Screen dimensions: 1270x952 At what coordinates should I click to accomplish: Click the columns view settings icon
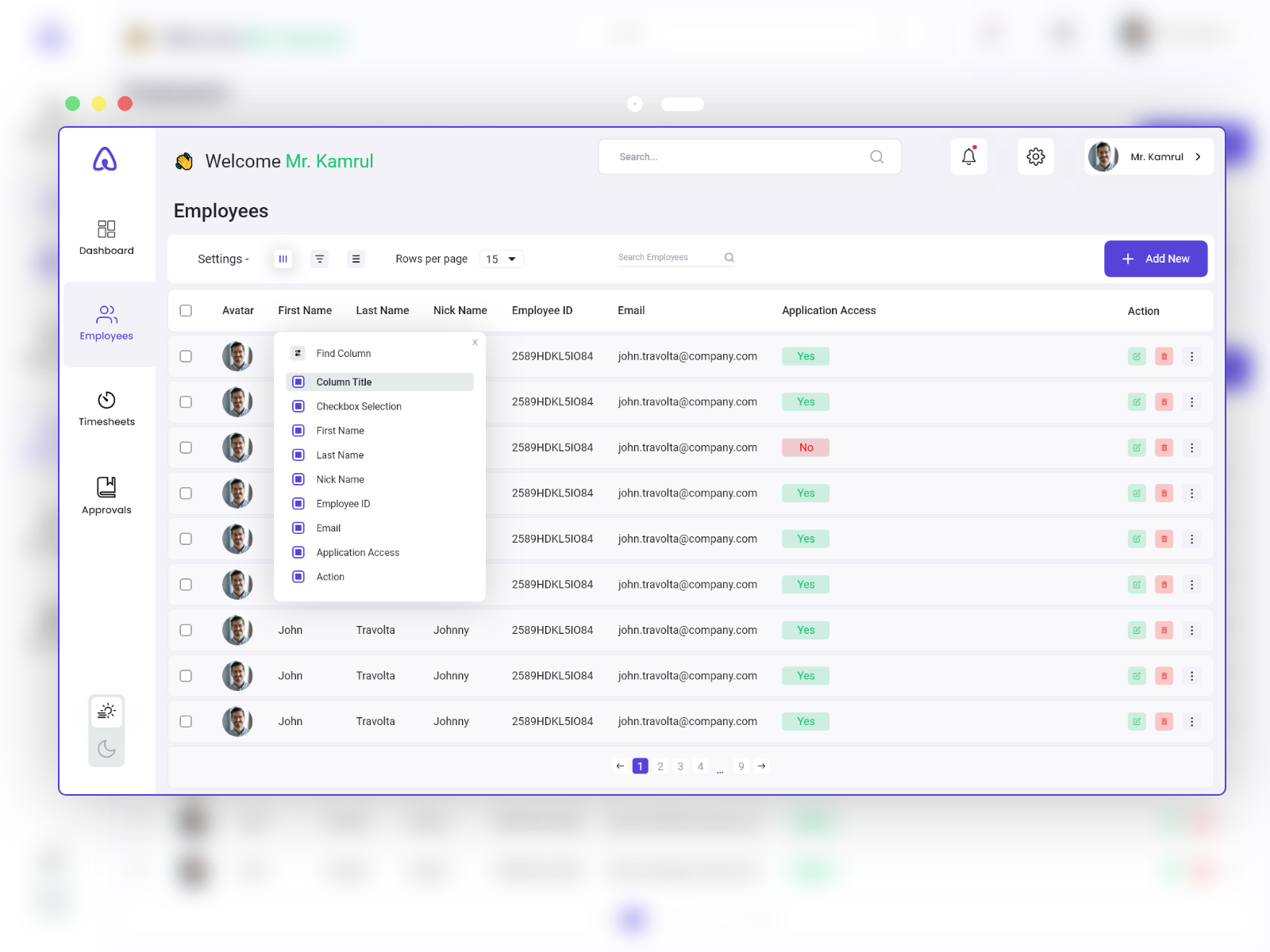283,259
